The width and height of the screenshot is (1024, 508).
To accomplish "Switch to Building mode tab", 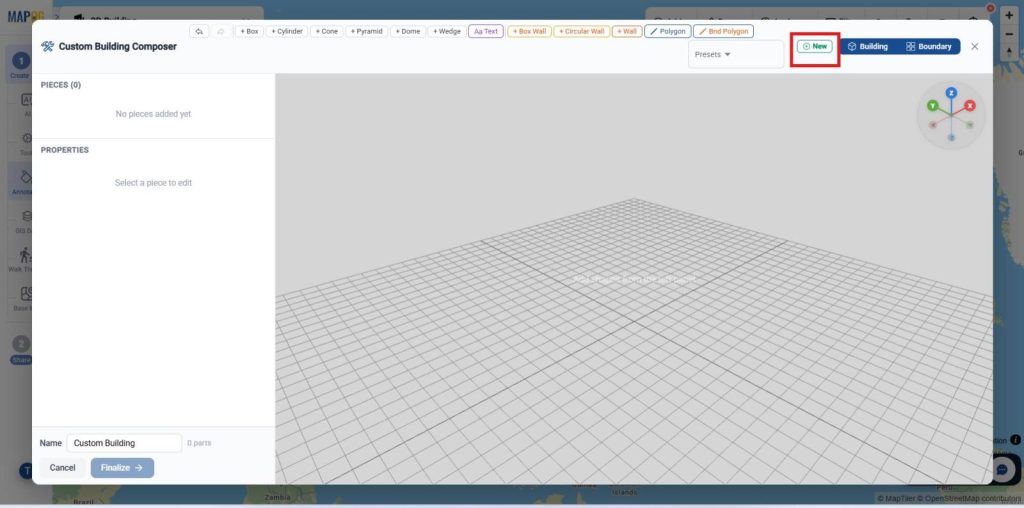I will [x=867, y=46].
